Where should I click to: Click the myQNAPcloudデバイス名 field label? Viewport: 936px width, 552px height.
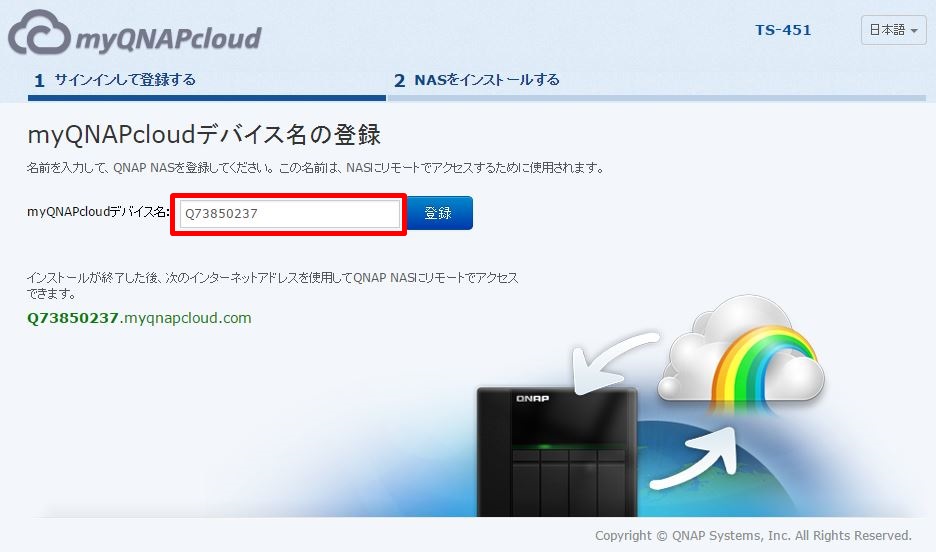pos(98,212)
